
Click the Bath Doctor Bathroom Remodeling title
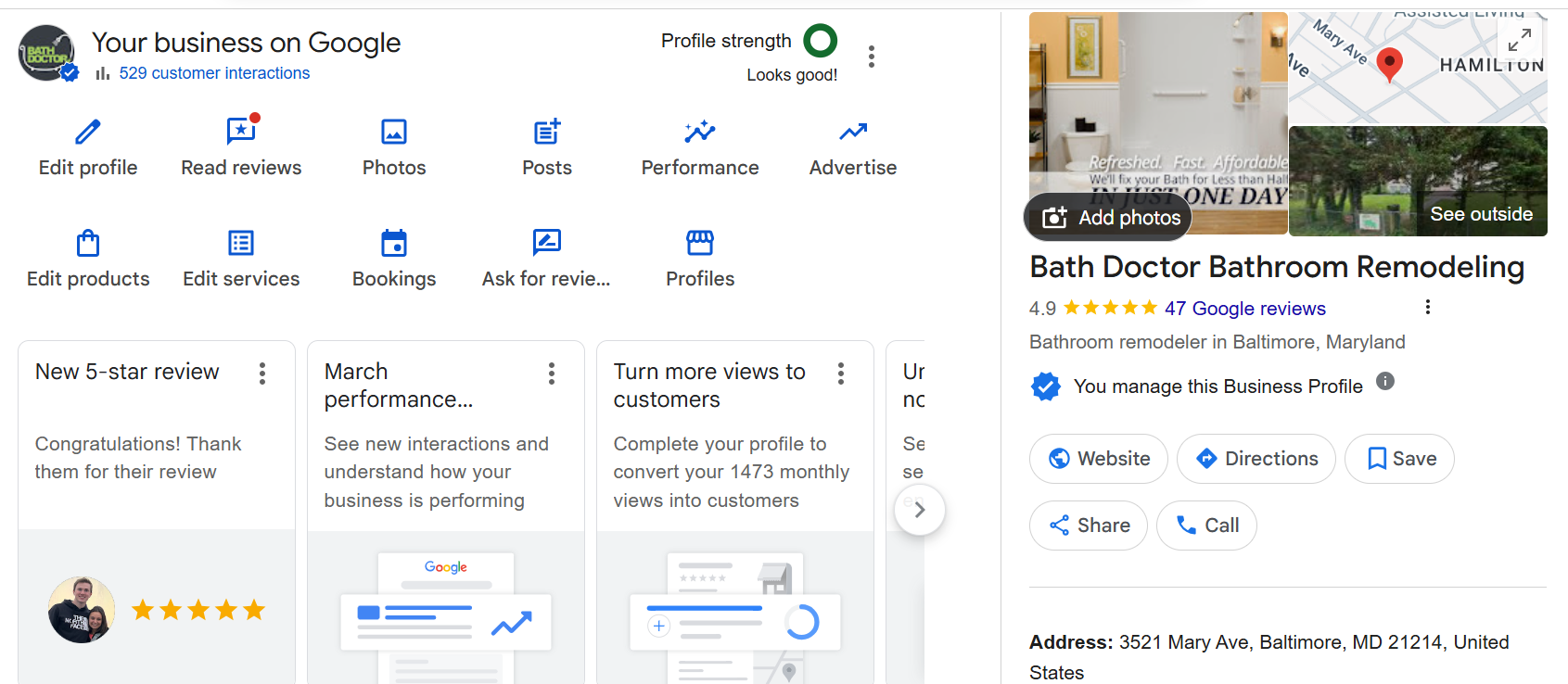coord(1277,267)
